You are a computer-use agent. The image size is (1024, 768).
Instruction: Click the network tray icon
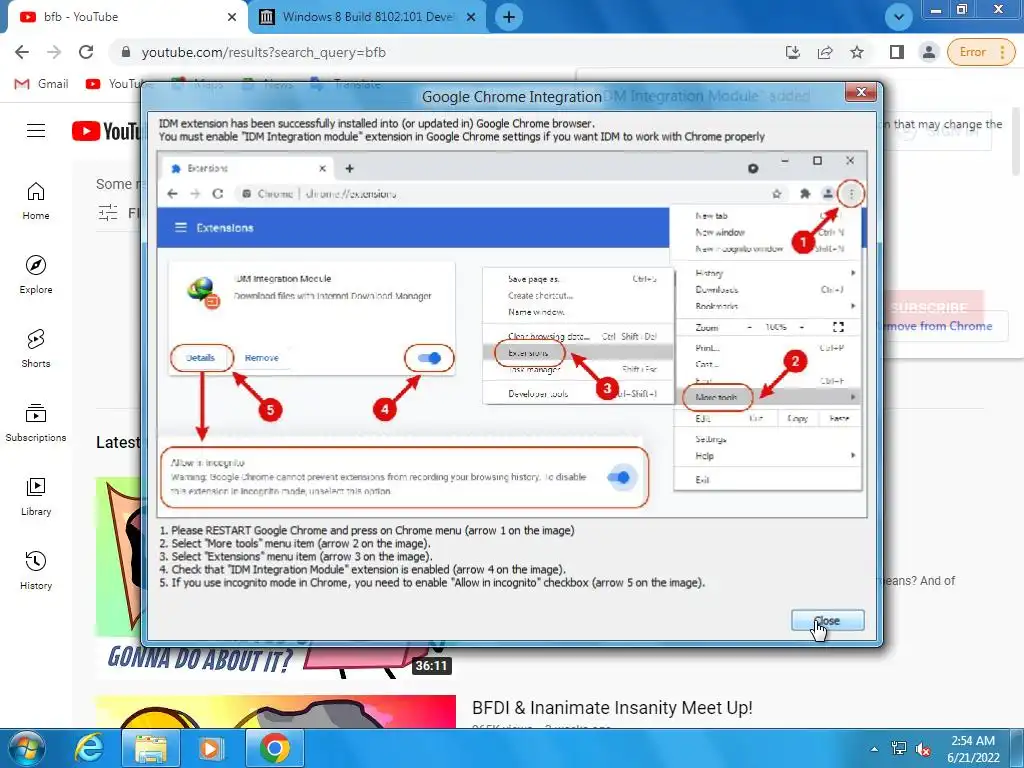click(x=899, y=749)
